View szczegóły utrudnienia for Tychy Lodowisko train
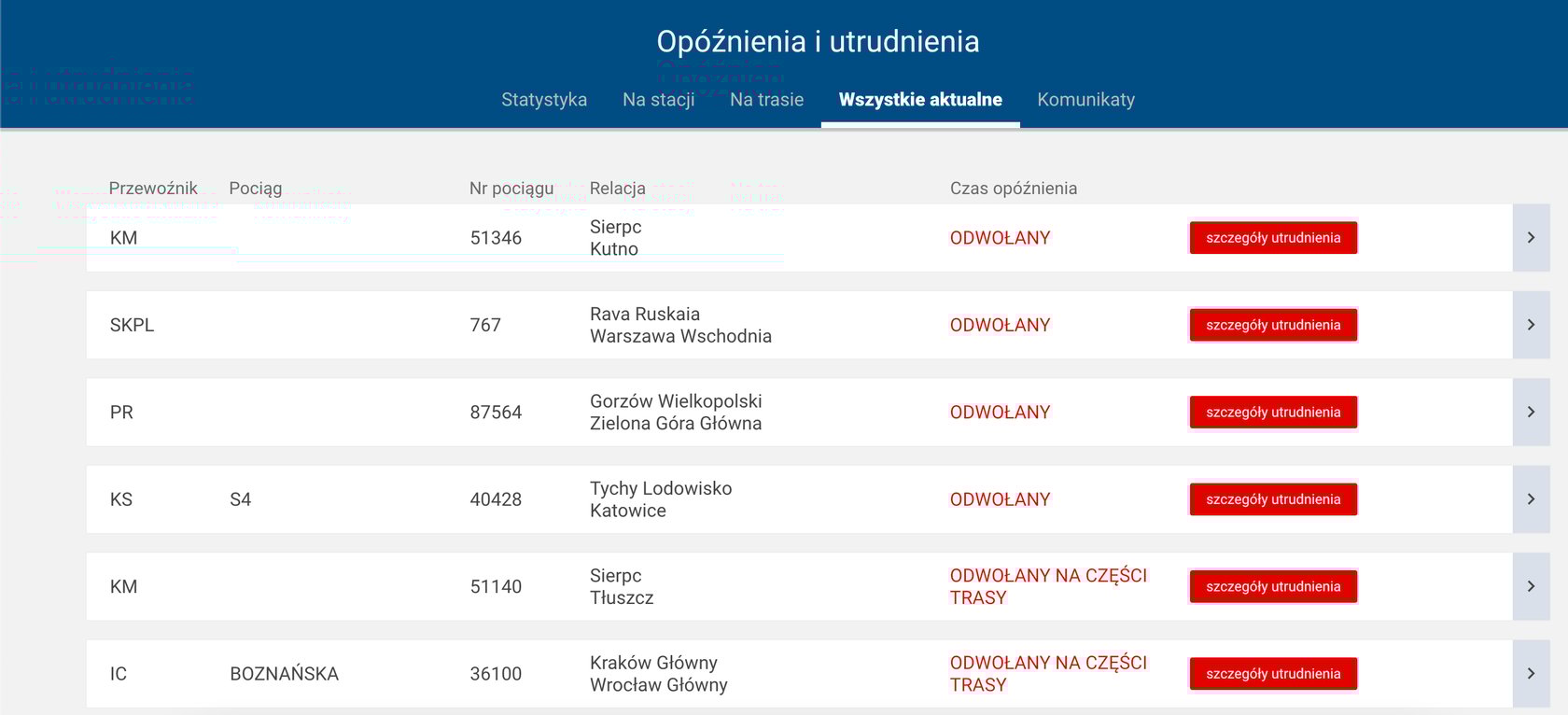This screenshot has width=1568, height=715. (1273, 499)
